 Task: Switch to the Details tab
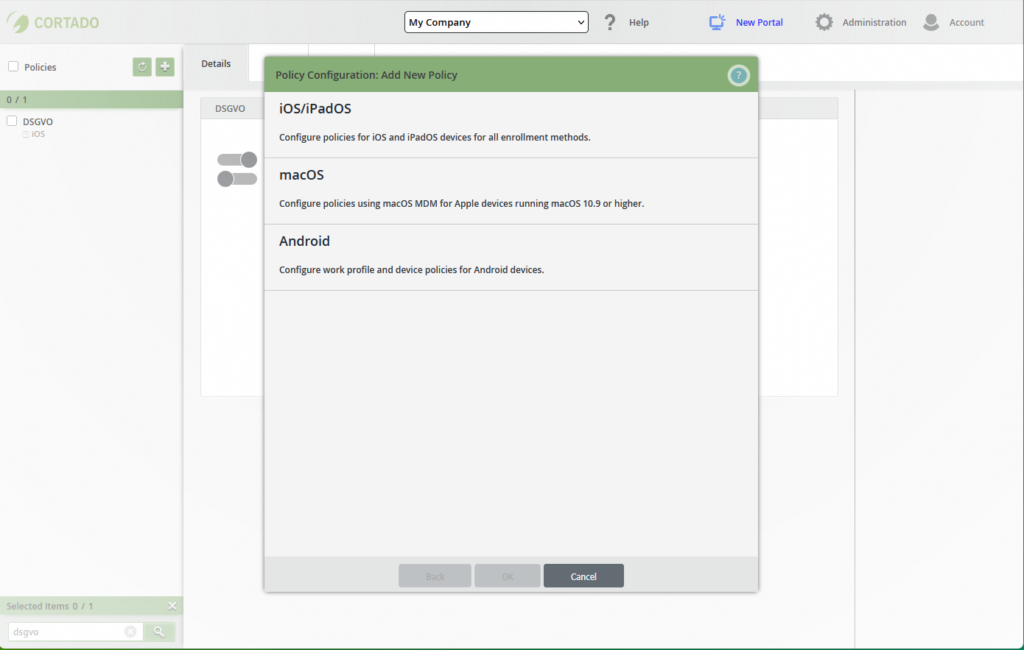coord(216,63)
